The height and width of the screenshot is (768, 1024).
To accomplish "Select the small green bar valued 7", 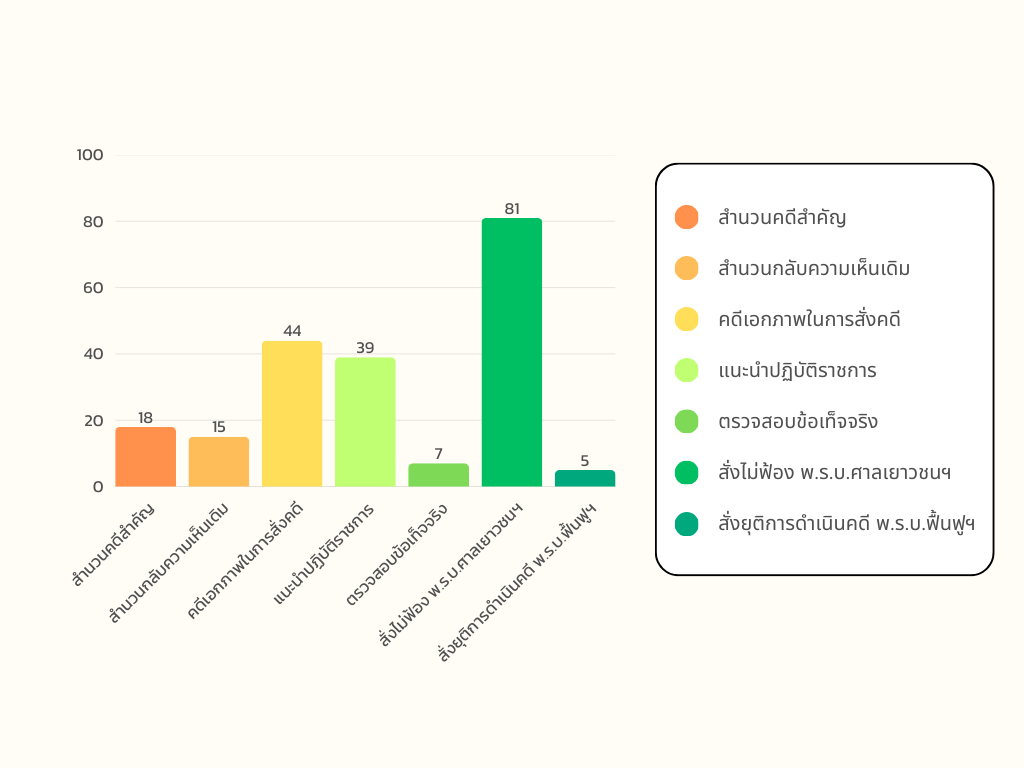I will pos(438,475).
